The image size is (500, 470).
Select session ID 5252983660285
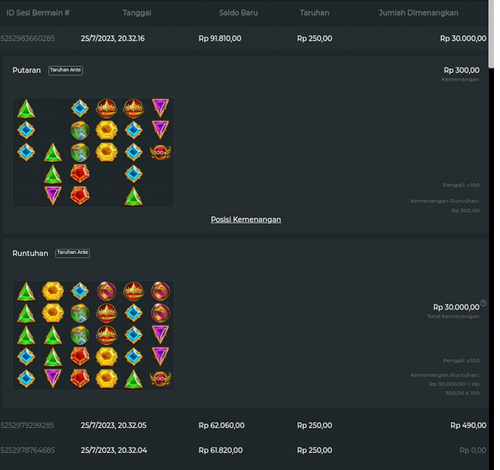pyautogui.click(x=28, y=38)
